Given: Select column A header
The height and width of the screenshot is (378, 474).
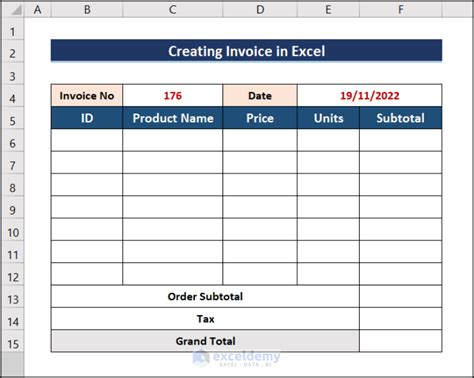Looking at the screenshot, I should tap(38, 9).
